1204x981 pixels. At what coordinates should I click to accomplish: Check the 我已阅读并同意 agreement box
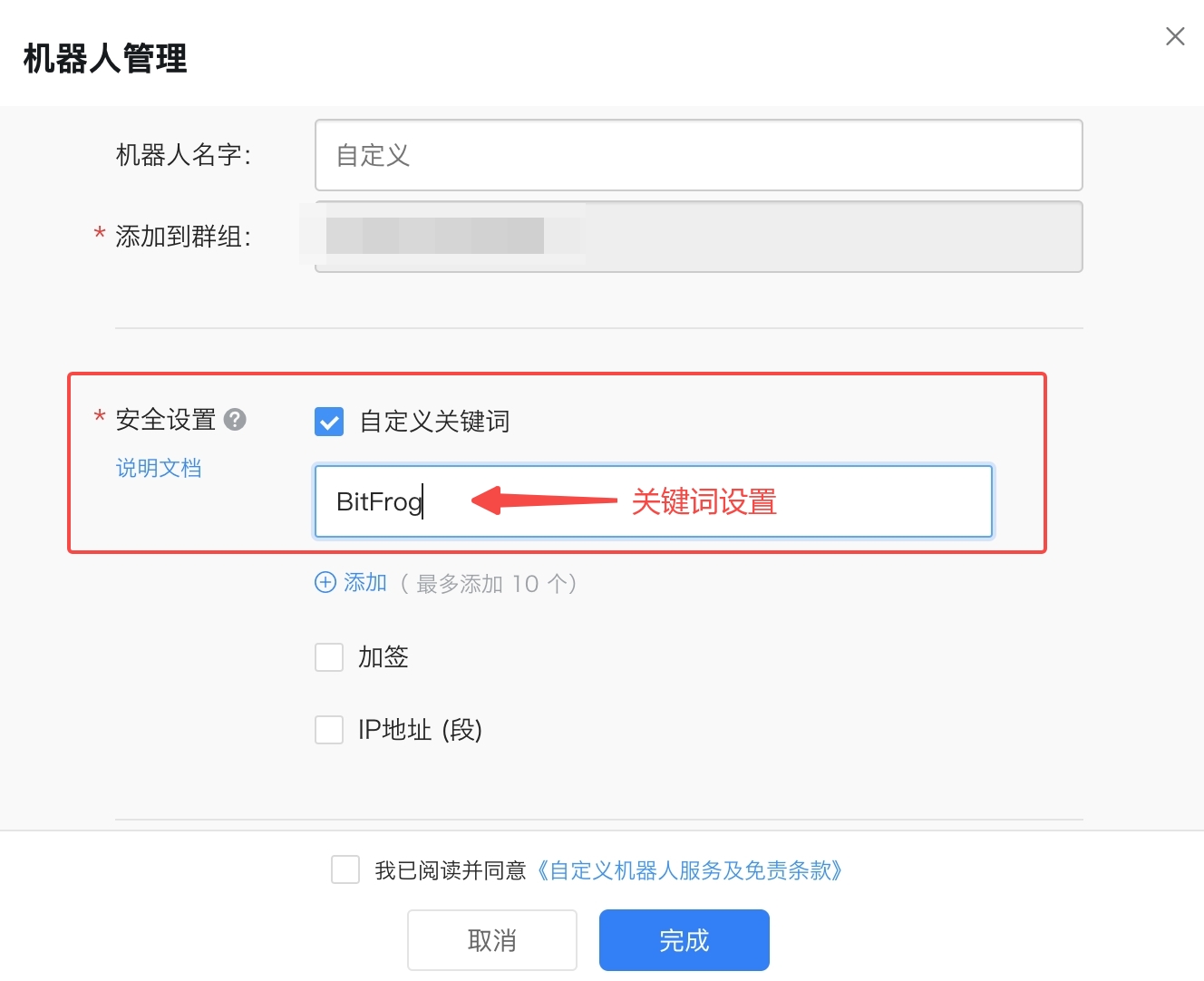[x=345, y=869]
